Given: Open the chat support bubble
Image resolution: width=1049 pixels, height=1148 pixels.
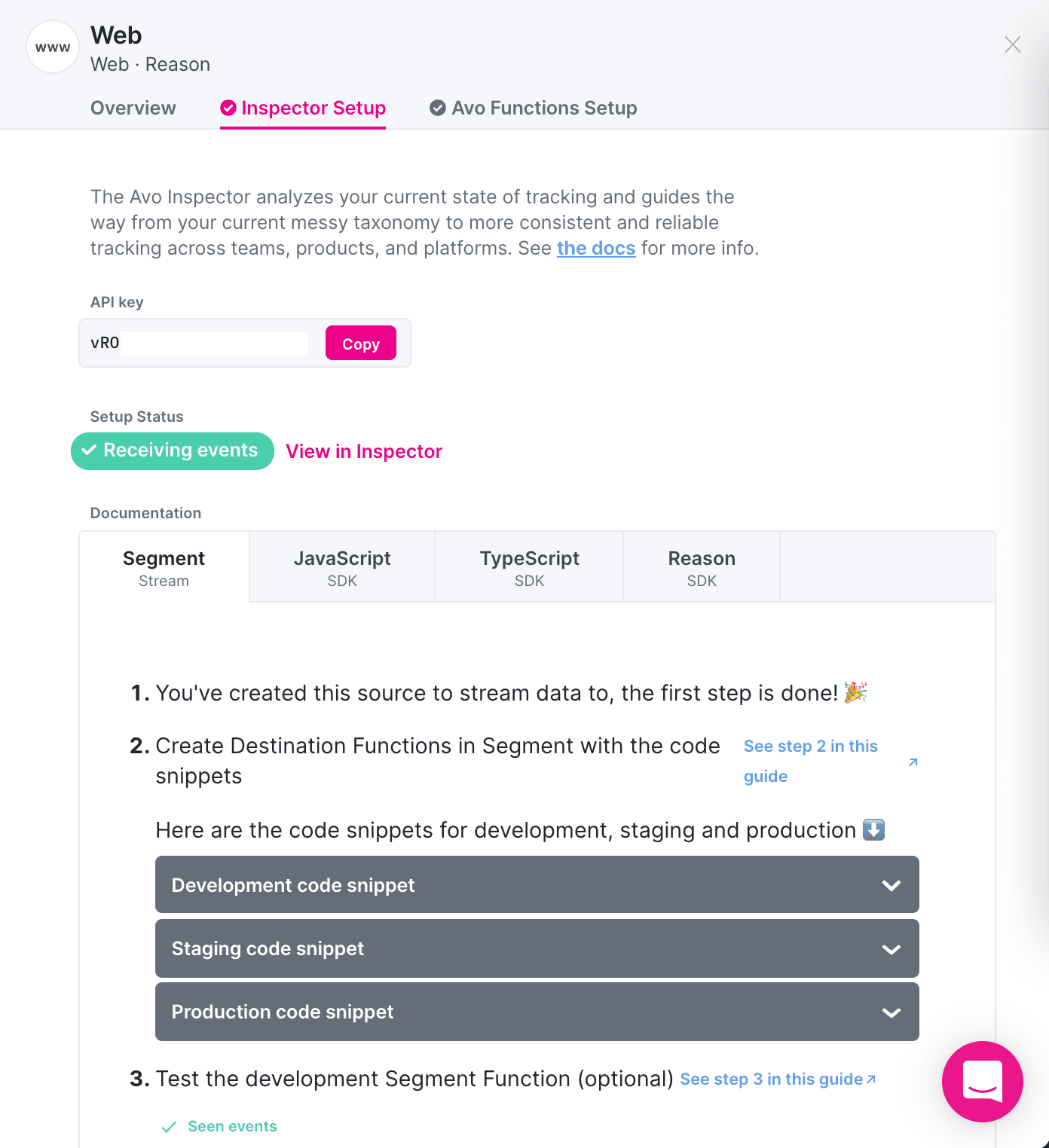Looking at the screenshot, I should pos(982,1082).
